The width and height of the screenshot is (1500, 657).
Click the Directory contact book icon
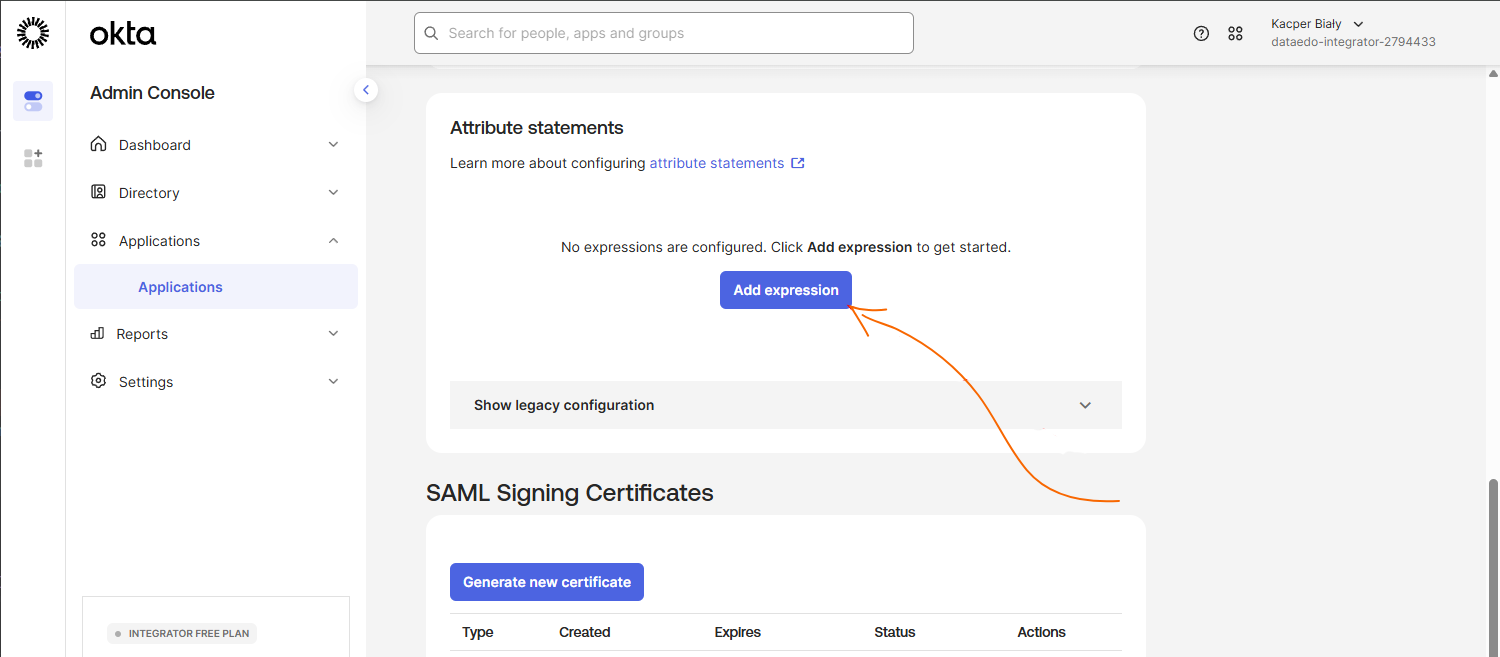click(x=98, y=192)
